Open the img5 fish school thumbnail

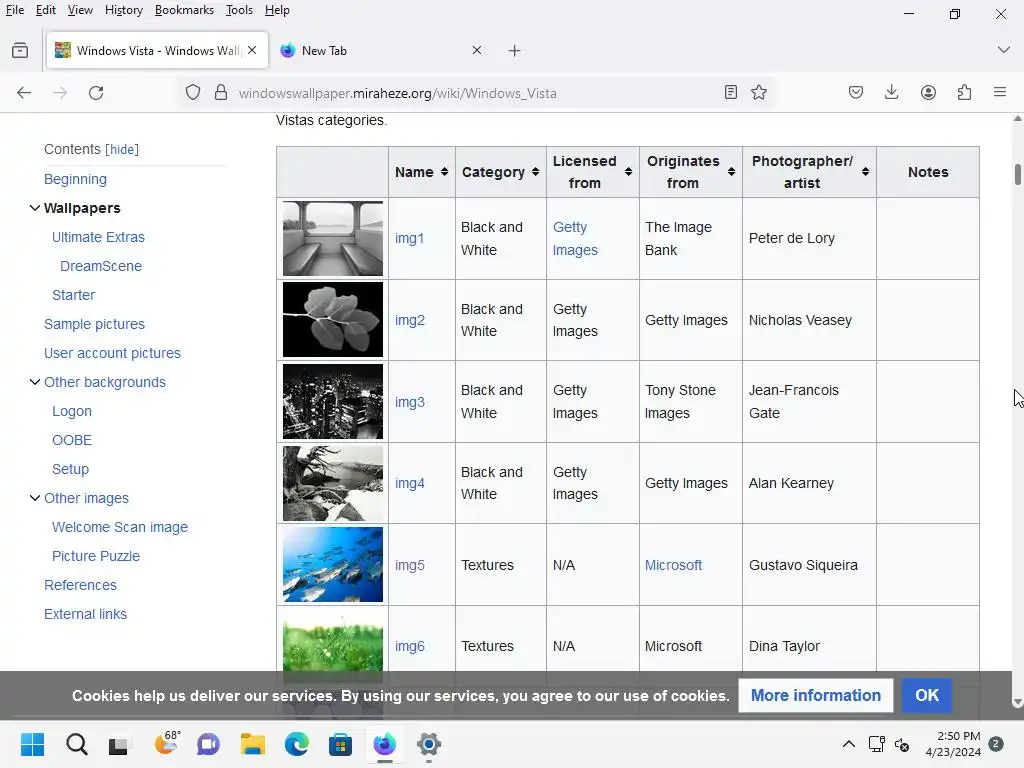click(x=332, y=565)
